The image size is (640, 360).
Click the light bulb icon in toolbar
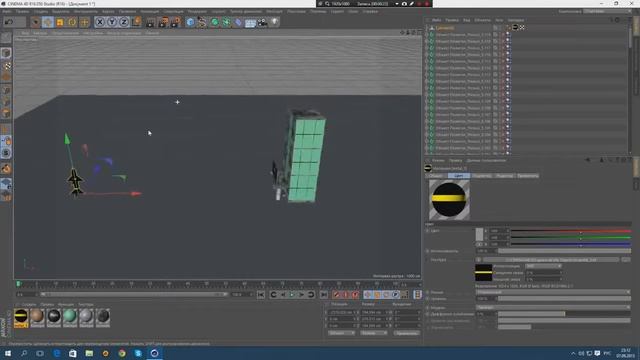[x=275, y=22]
